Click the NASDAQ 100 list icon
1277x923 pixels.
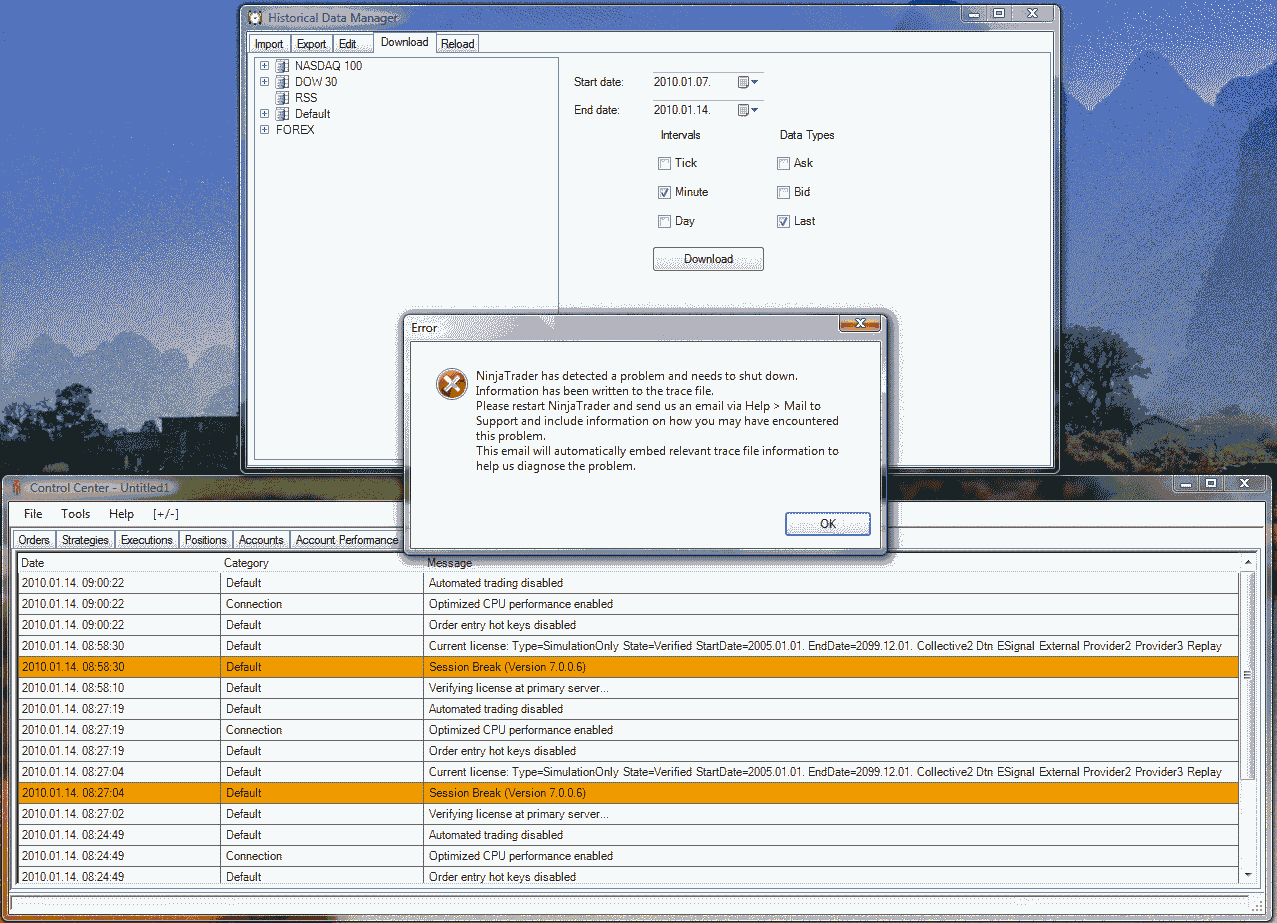pos(282,66)
